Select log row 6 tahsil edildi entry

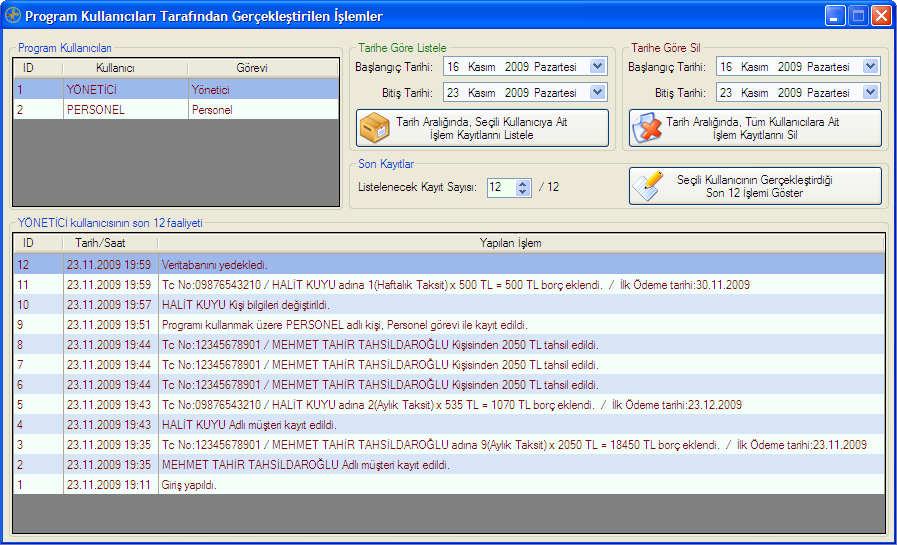pyautogui.click(x=449, y=385)
